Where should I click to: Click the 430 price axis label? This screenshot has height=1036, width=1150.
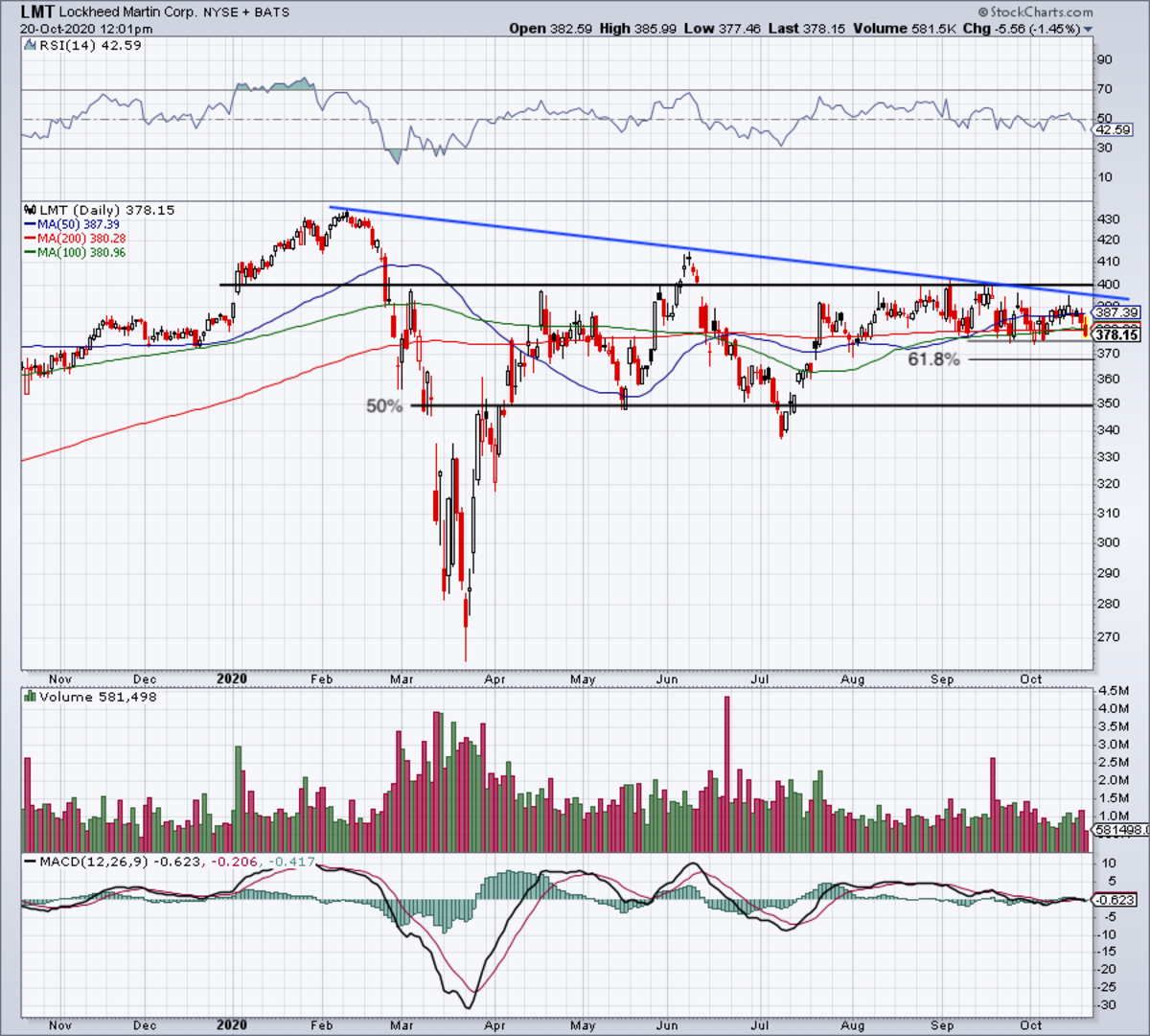1109,219
